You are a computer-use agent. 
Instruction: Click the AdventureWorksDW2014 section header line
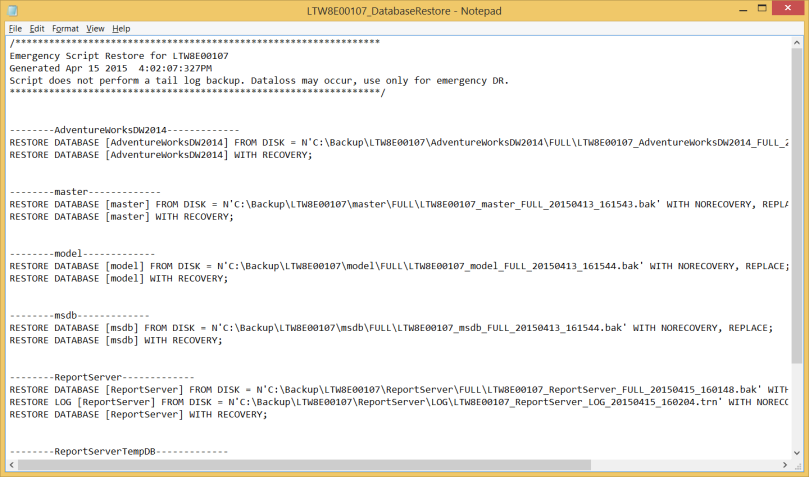coord(124,130)
